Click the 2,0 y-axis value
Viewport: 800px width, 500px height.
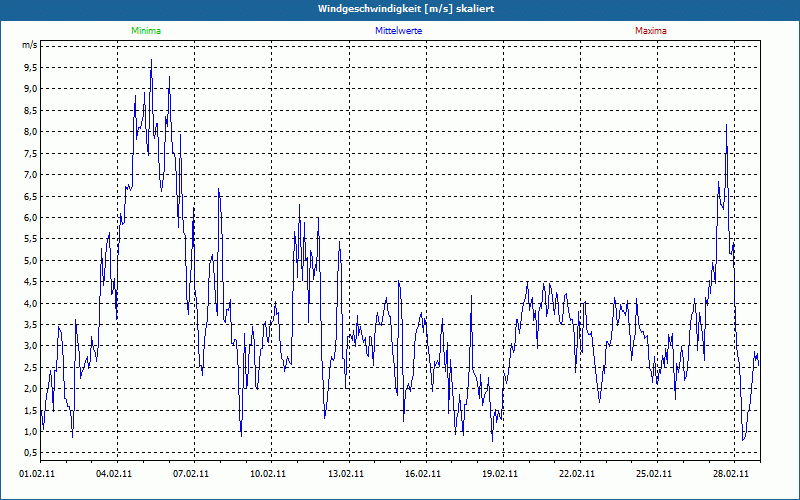(31, 389)
